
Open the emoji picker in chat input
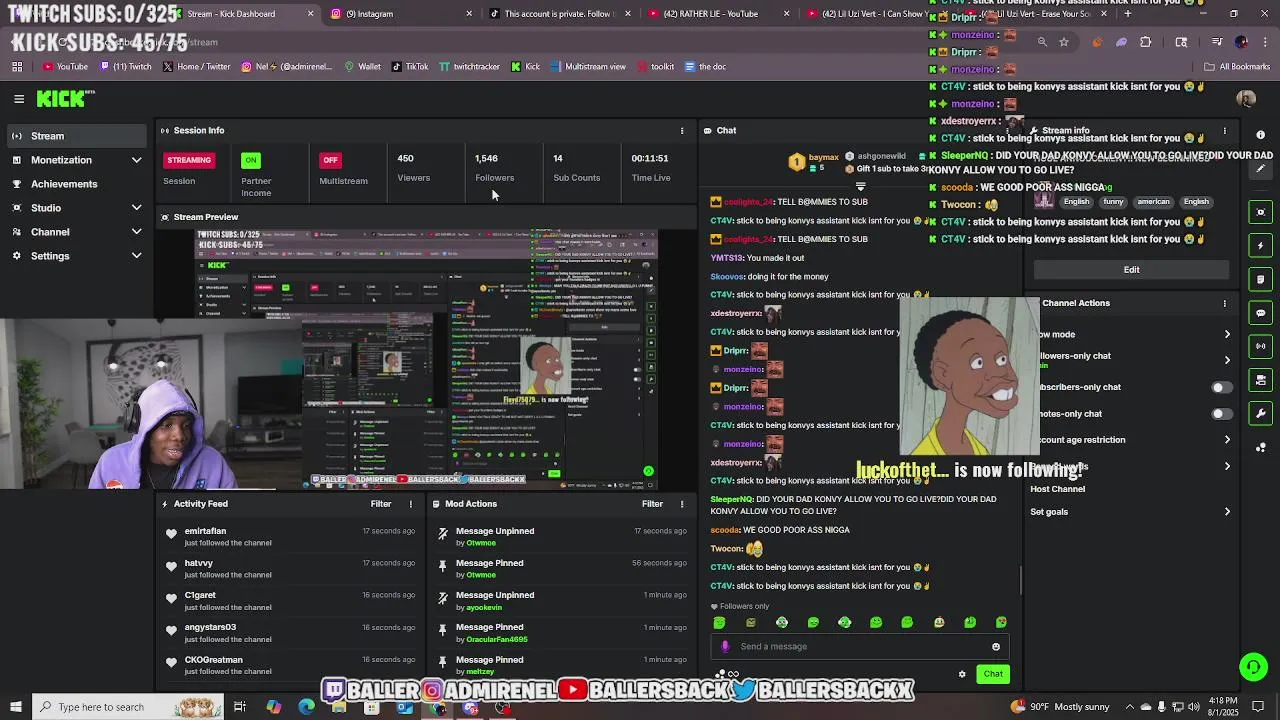pyautogui.click(x=996, y=647)
